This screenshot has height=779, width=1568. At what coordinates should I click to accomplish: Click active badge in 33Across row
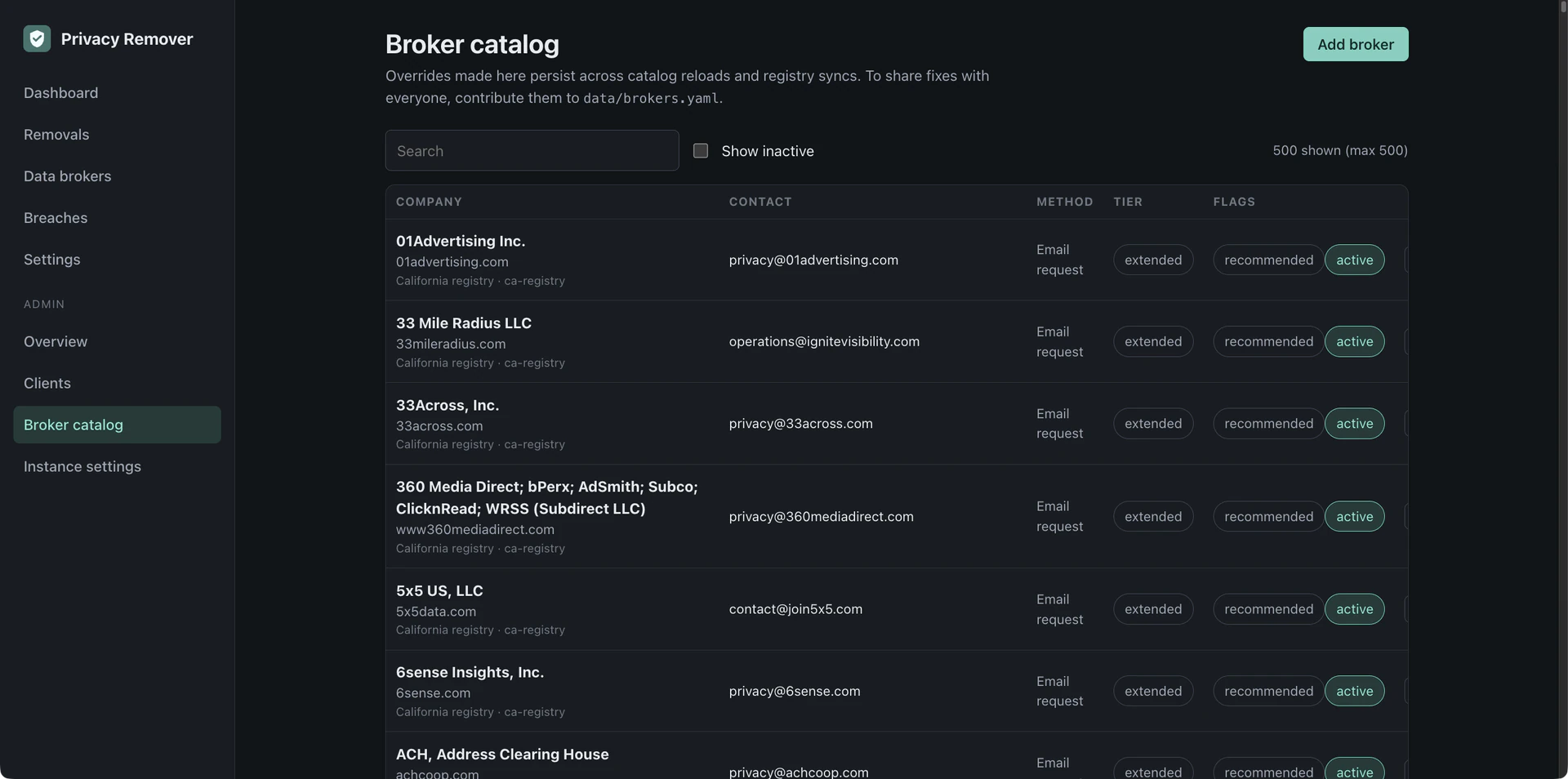(1355, 423)
